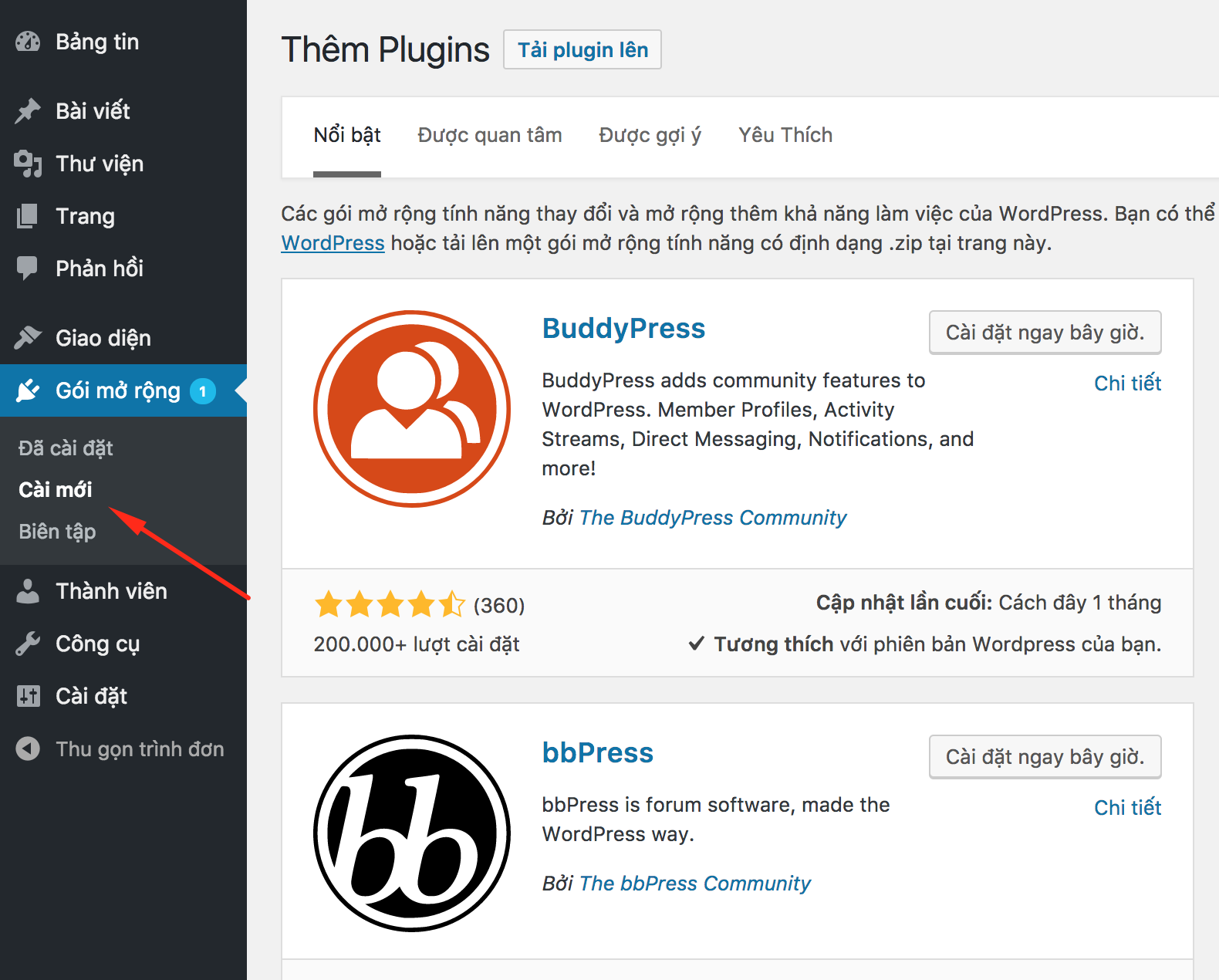Follow the WordPress directory link
This screenshot has height=980, width=1219.
pos(333,243)
